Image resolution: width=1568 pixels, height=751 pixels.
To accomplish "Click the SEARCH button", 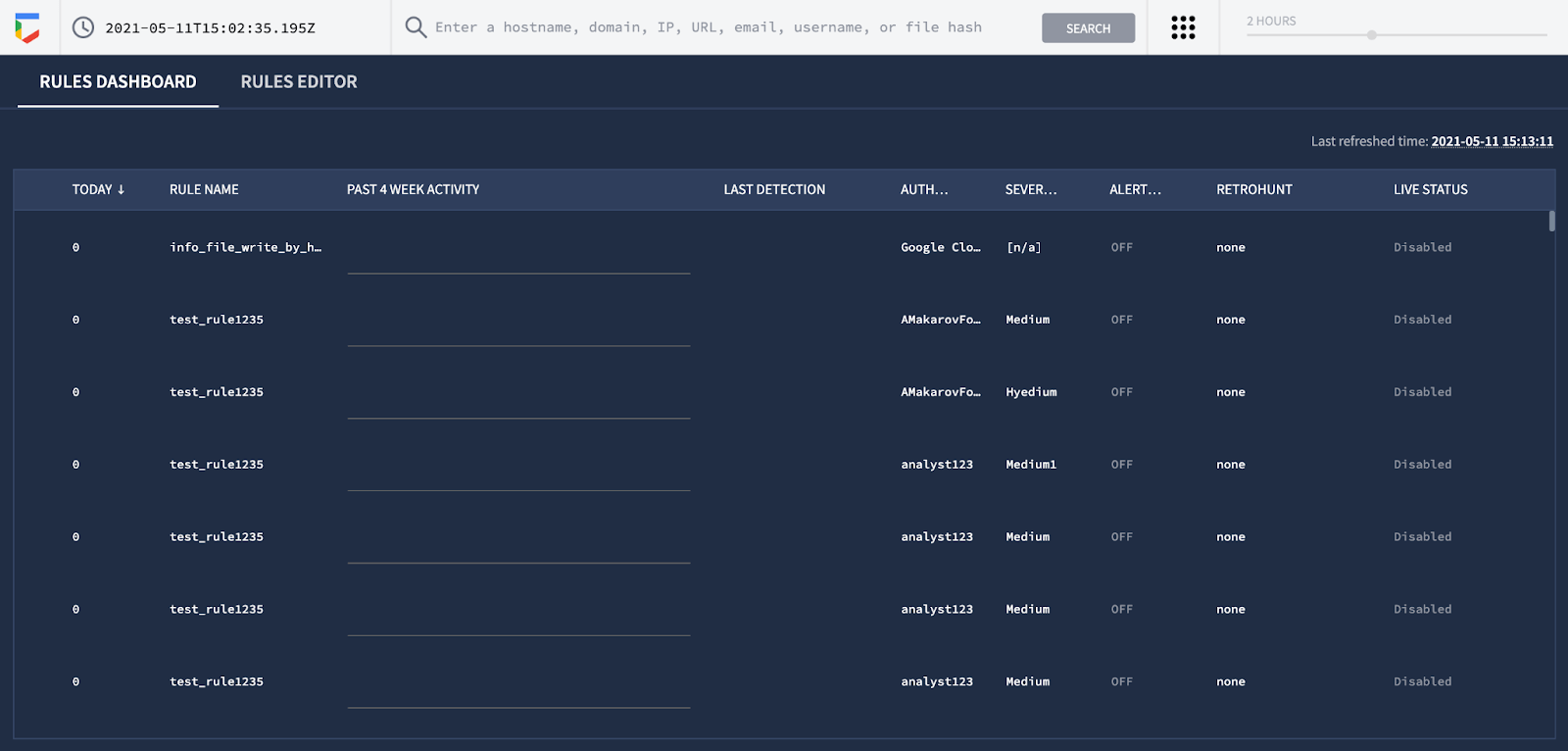I will coord(1088,28).
